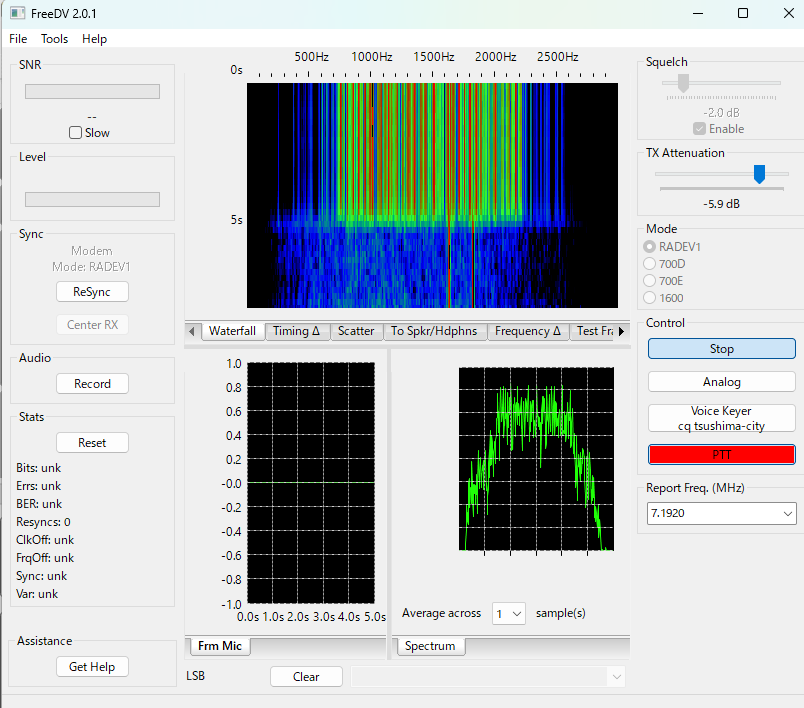Click the ClkOff: unk stat
The width and height of the screenshot is (804, 708).
click(x=45, y=540)
